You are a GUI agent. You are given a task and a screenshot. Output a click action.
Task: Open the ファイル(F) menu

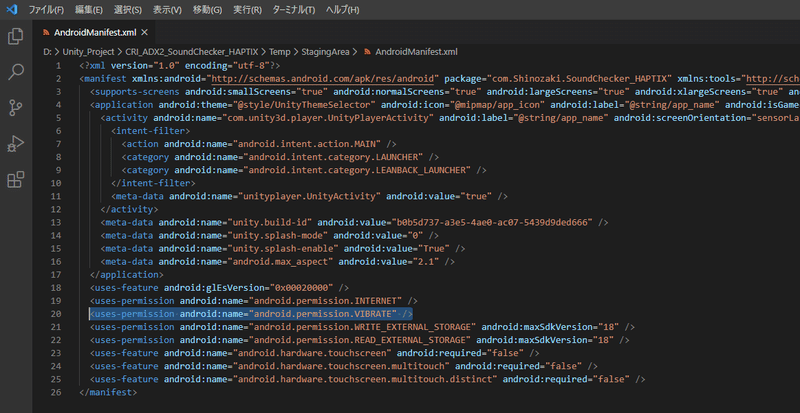click(x=45, y=9)
